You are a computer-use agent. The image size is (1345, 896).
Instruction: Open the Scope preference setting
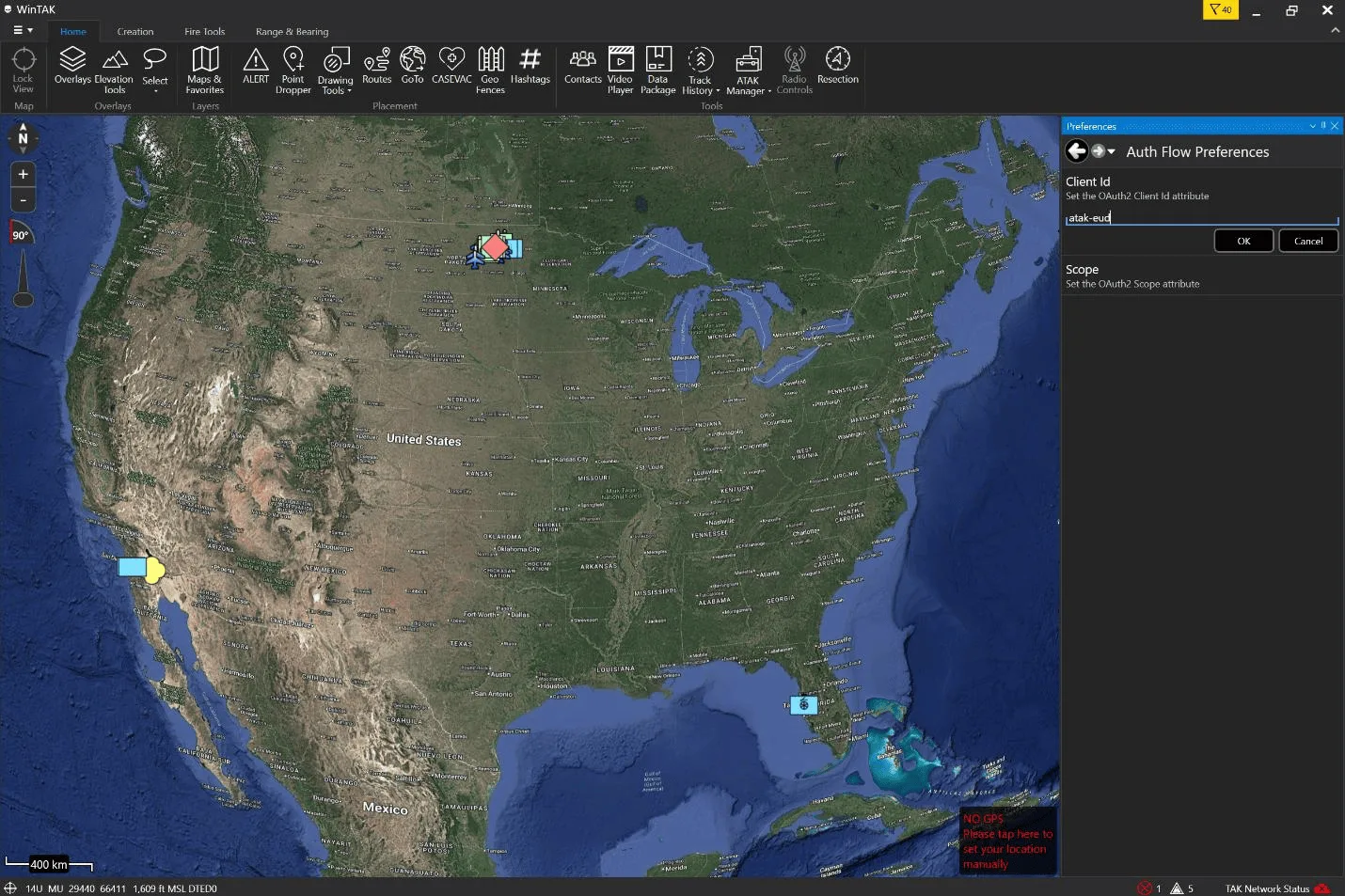[x=1202, y=275]
